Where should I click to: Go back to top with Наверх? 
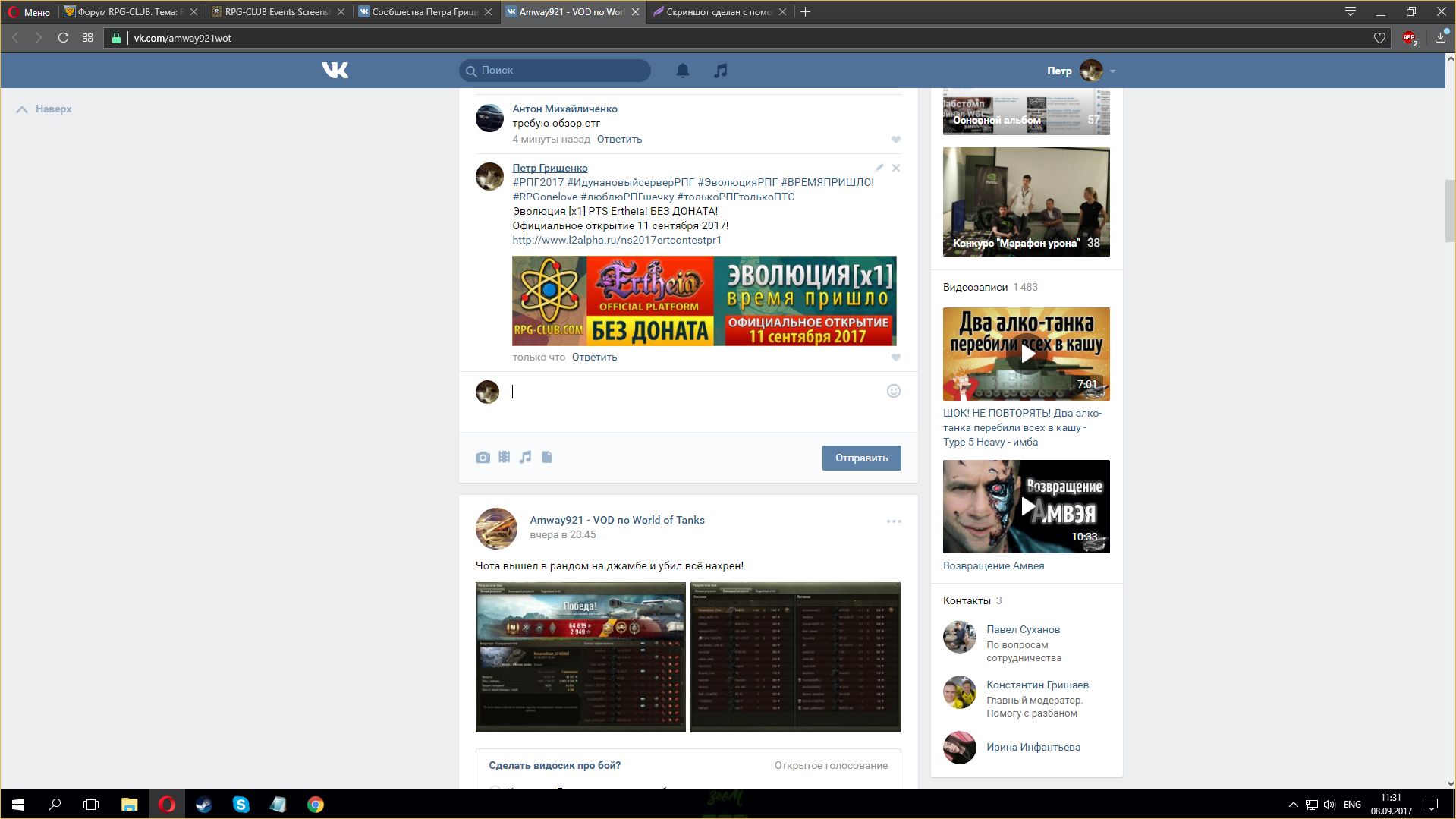click(x=44, y=109)
